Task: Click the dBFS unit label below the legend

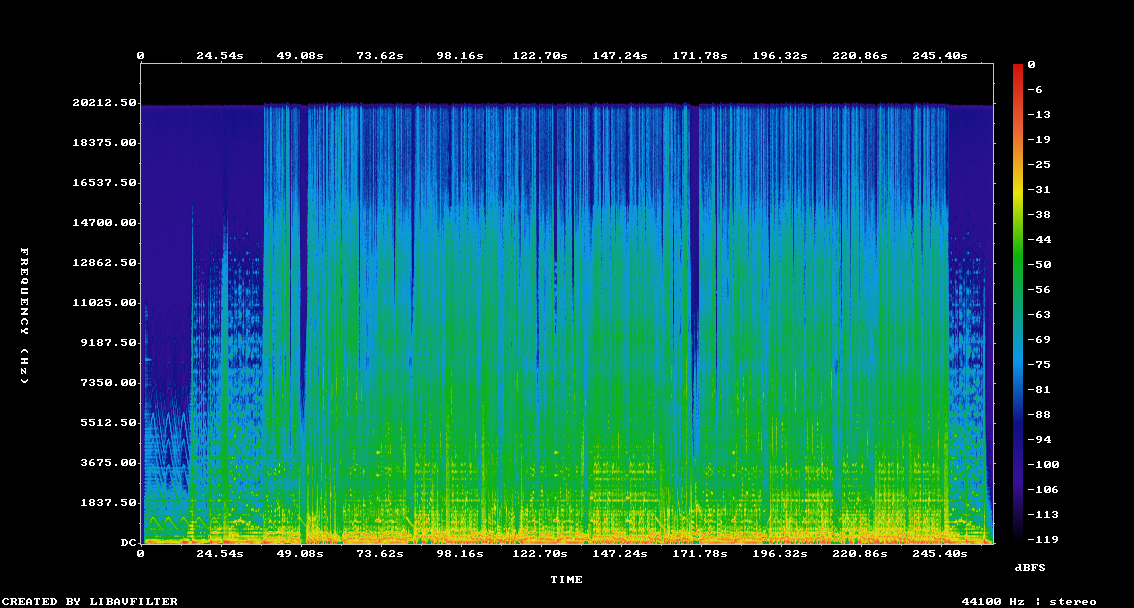Action: click(x=1030, y=567)
